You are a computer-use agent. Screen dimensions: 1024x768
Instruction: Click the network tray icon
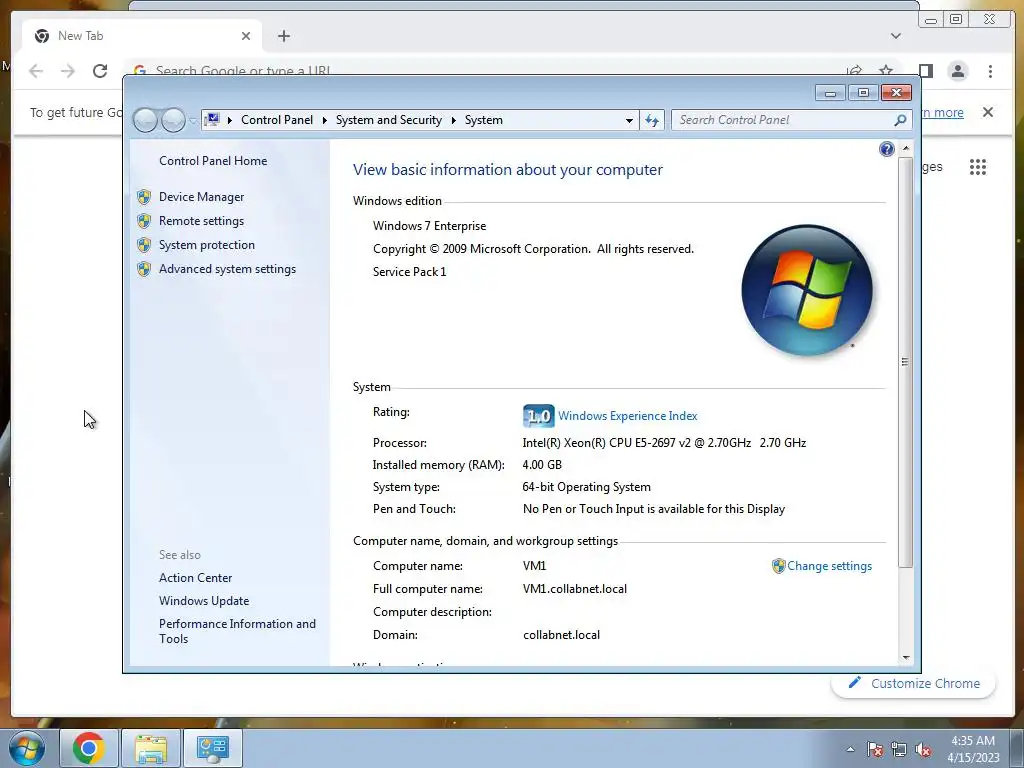[899, 749]
